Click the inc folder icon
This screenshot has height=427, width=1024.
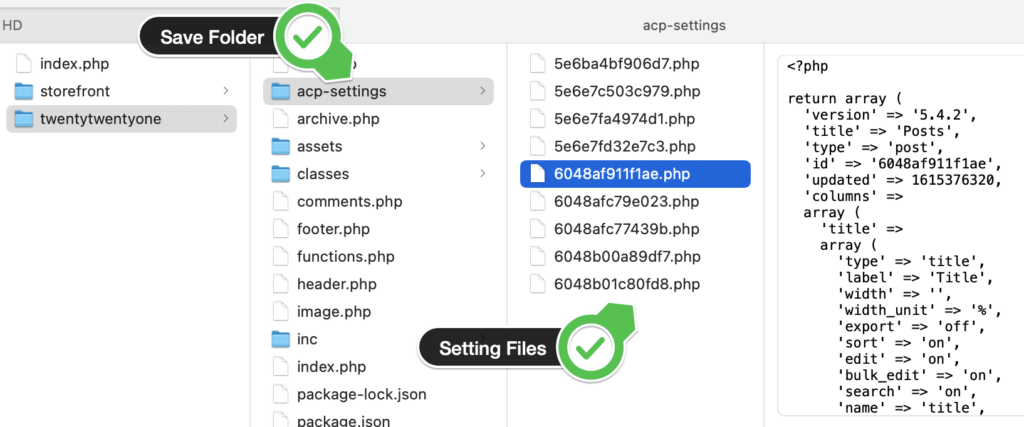click(x=280, y=339)
